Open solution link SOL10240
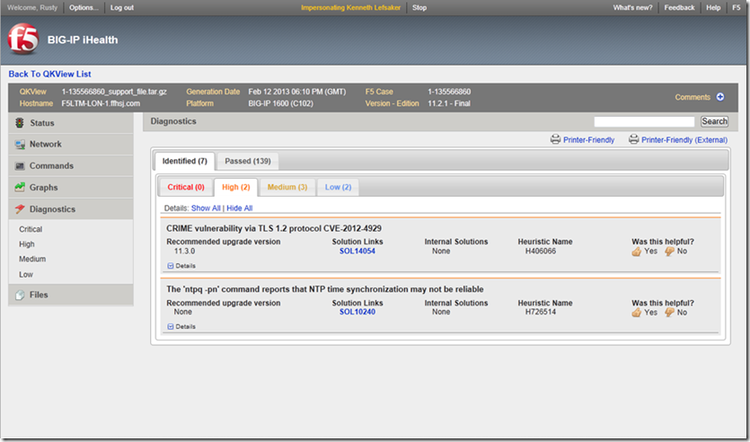Image resolution: width=750 pixels, height=442 pixels. 357,312
